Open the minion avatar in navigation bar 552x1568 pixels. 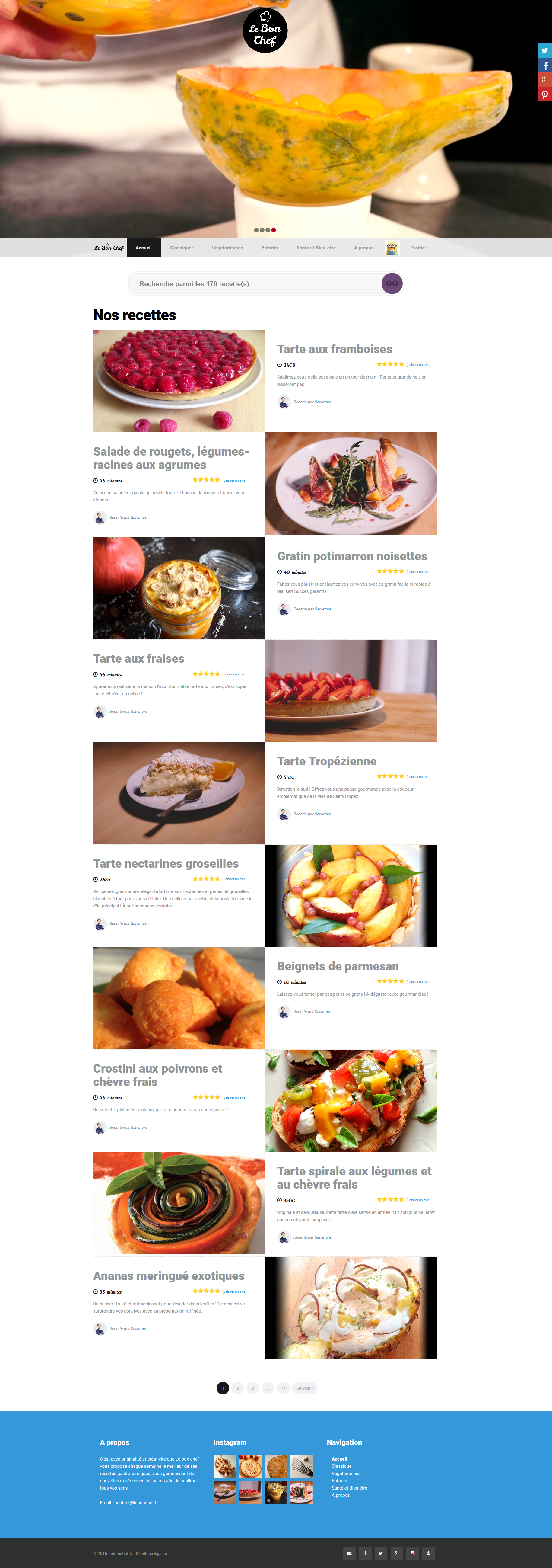pyautogui.click(x=392, y=248)
